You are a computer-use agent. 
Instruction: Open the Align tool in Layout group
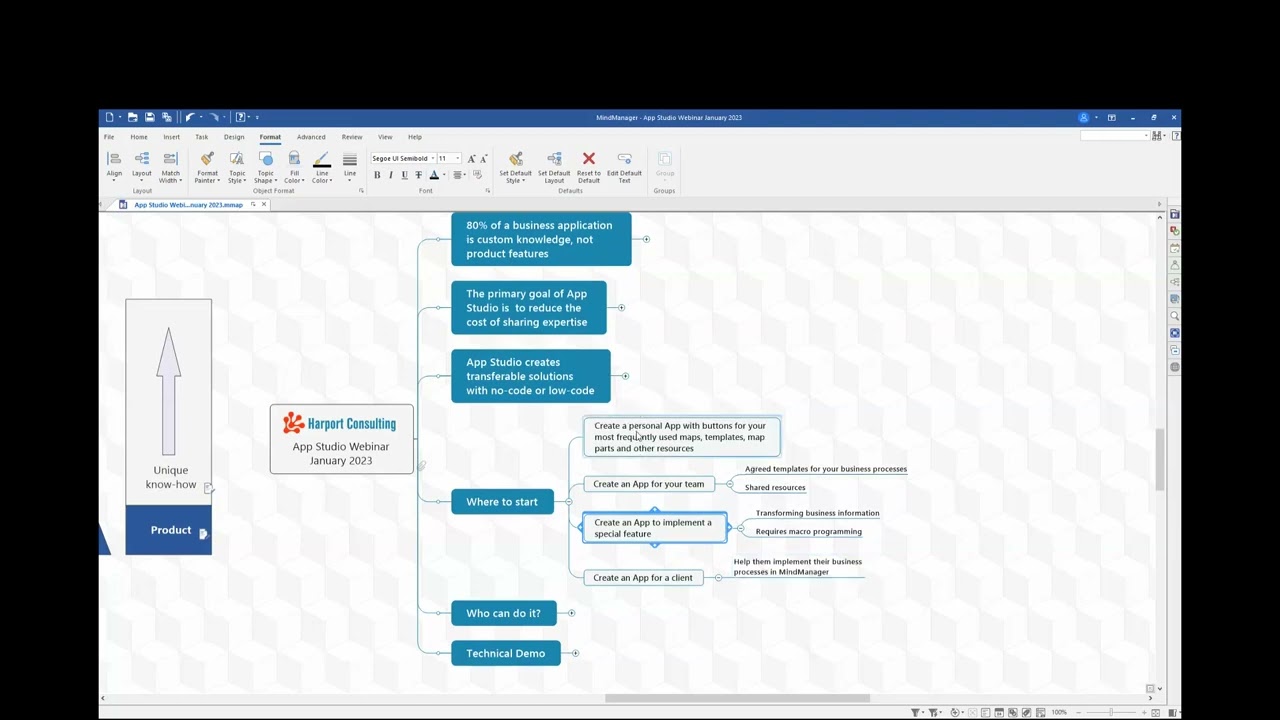tap(114, 166)
